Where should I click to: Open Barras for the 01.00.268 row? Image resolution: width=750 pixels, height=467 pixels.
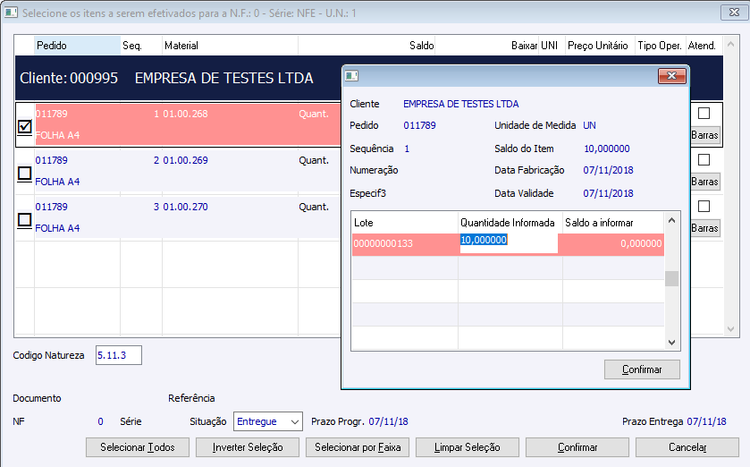[x=705, y=135]
